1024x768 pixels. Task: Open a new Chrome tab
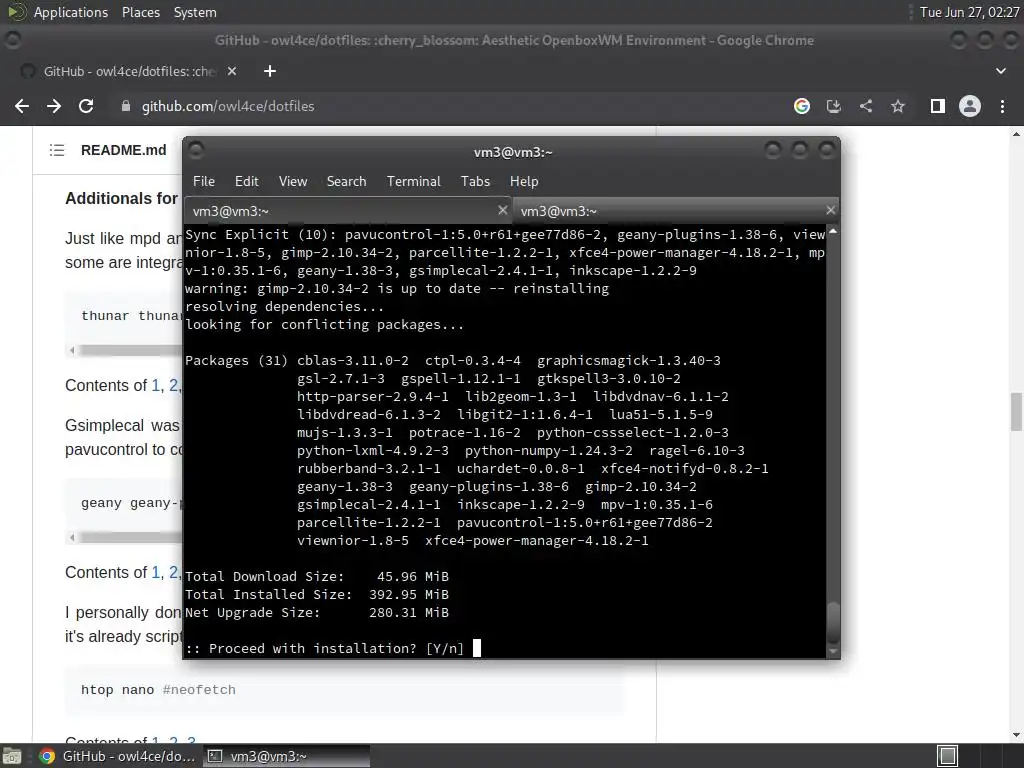click(x=270, y=71)
